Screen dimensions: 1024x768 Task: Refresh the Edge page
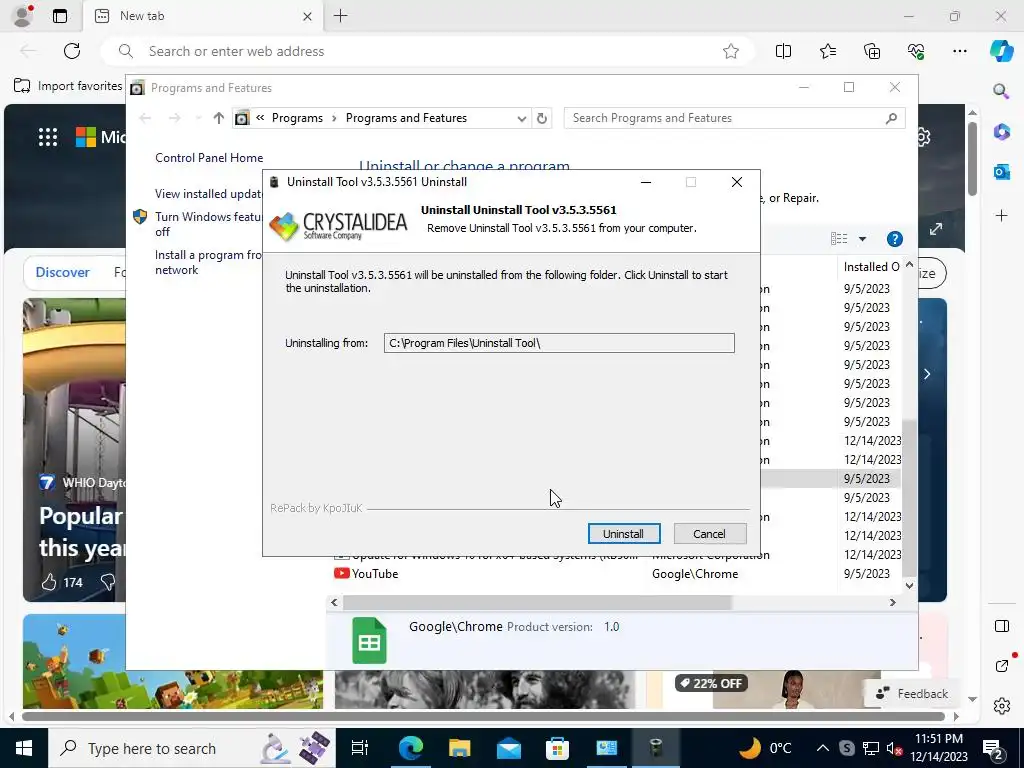click(72, 51)
